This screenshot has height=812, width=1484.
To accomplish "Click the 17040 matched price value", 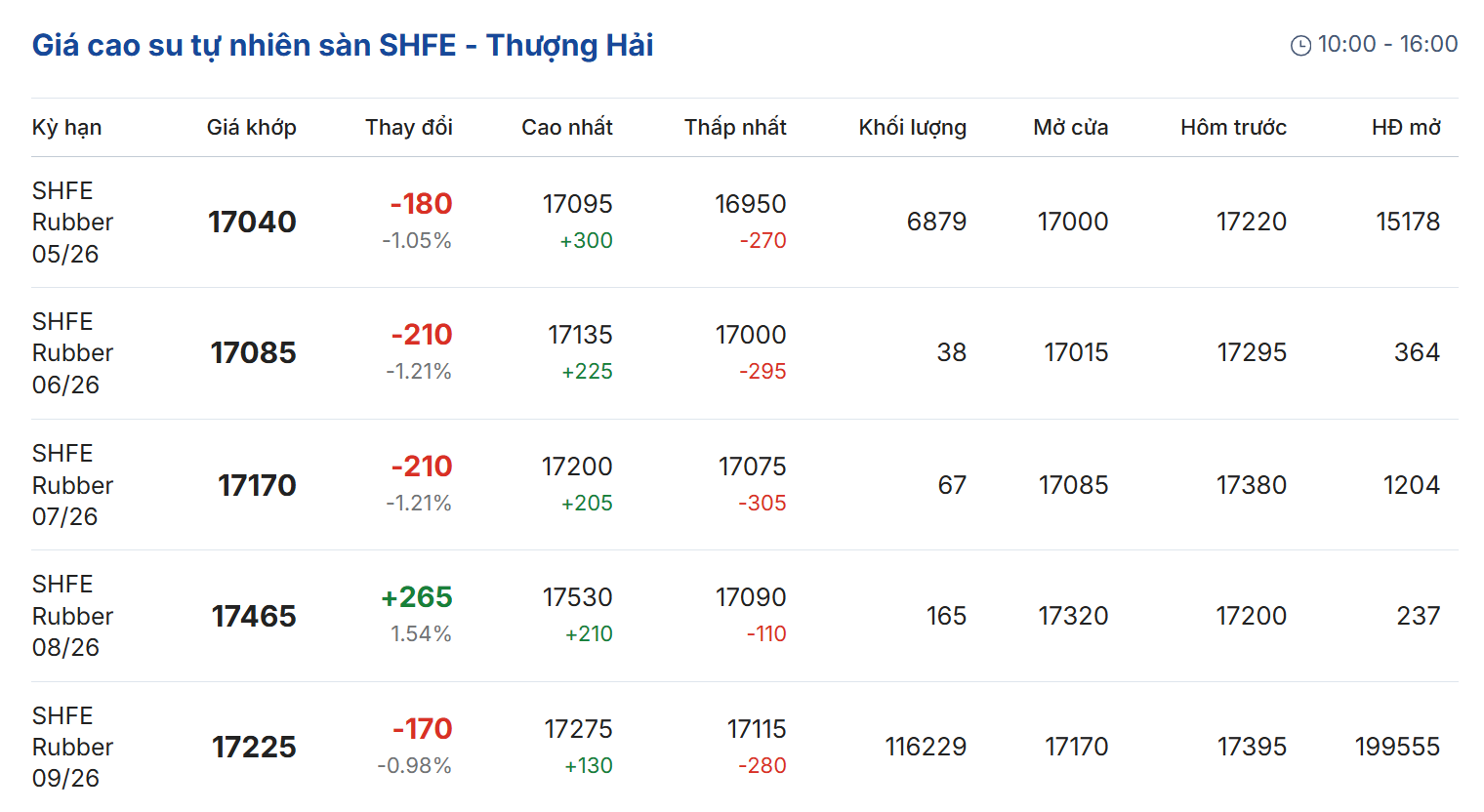I will pyautogui.click(x=252, y=223).
